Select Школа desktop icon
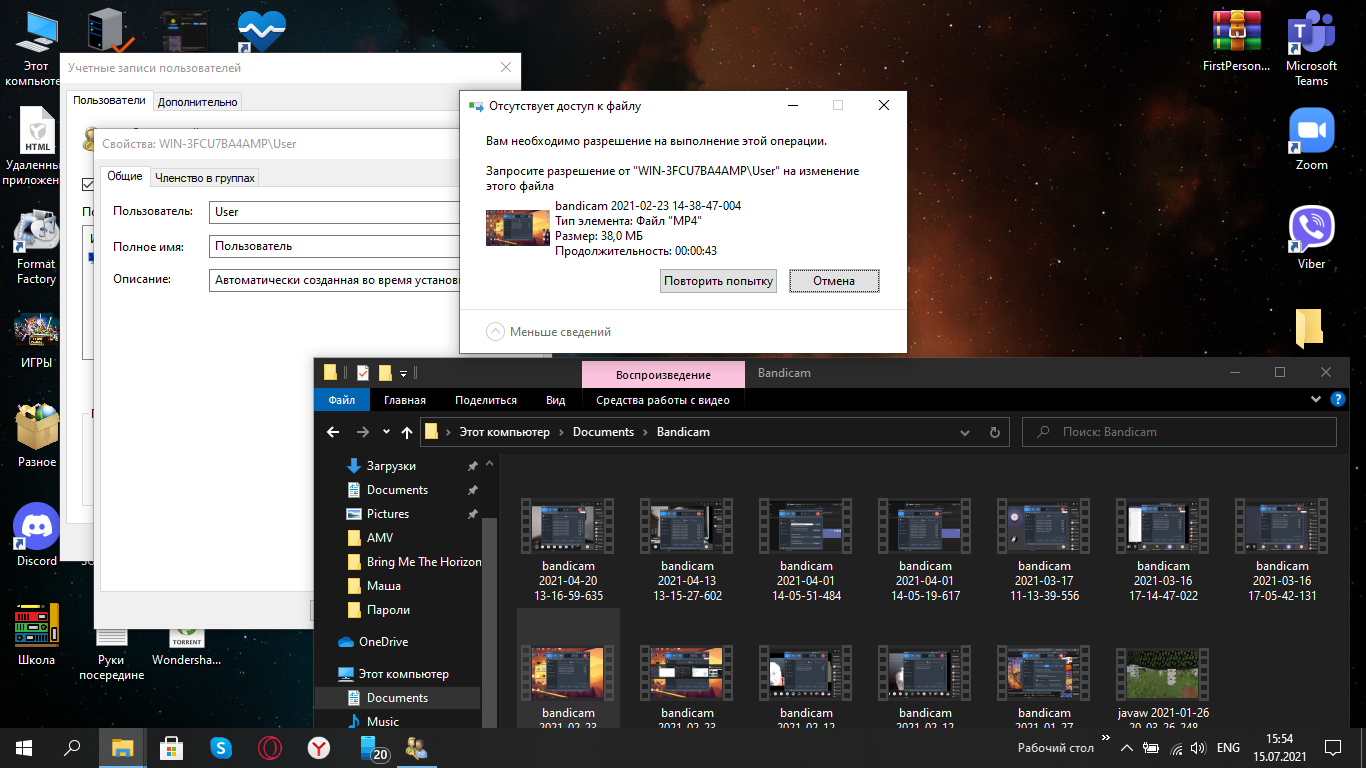This screenshot has height=768, width=1366. [37, 633]
